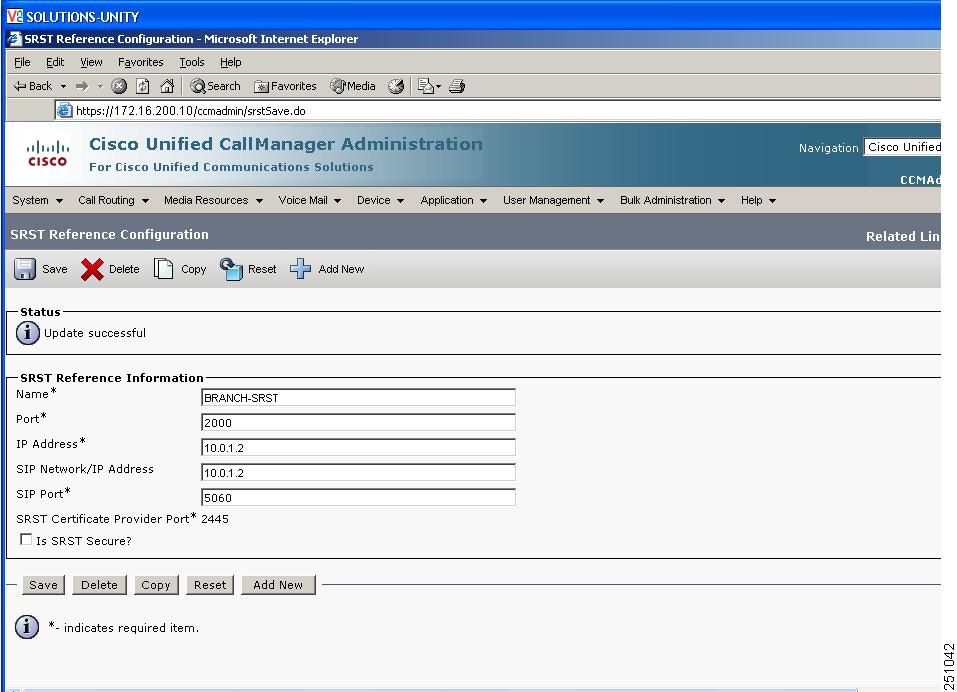The height and width of the screenshot is (692, 957).
Task: Click the bottom Copy button
Action: 156,585
